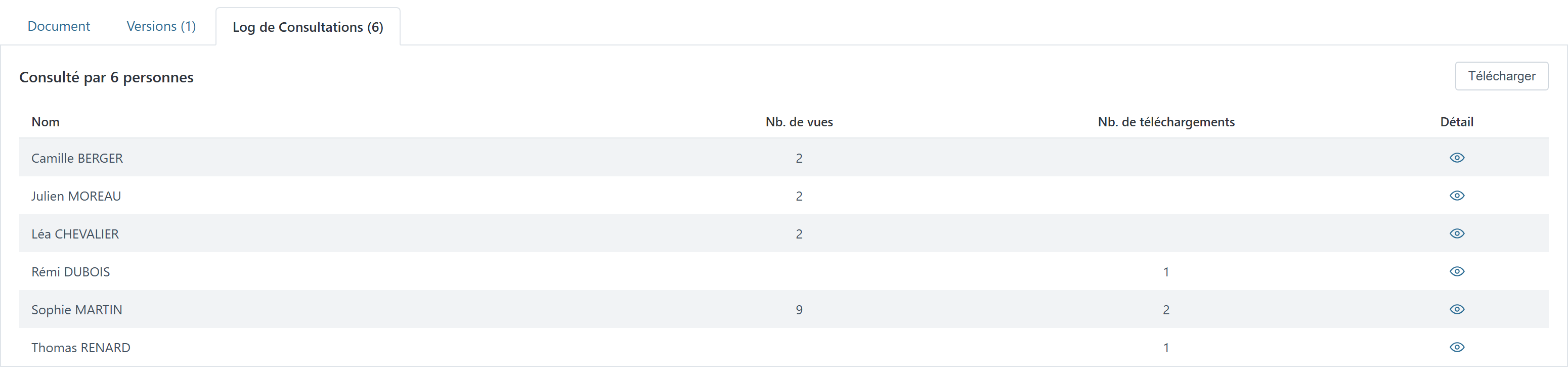Select the Log de Consultations (6) tab

(x=308, y=27)
